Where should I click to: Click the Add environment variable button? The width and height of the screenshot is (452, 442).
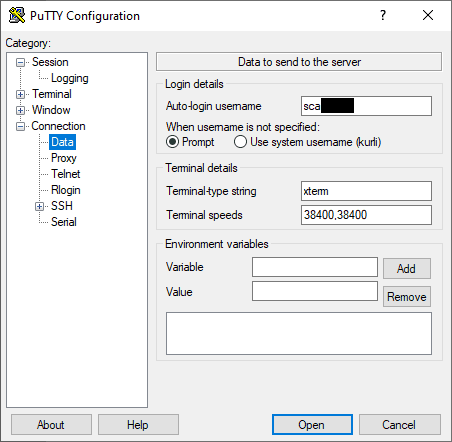click(x=407, y=269)
